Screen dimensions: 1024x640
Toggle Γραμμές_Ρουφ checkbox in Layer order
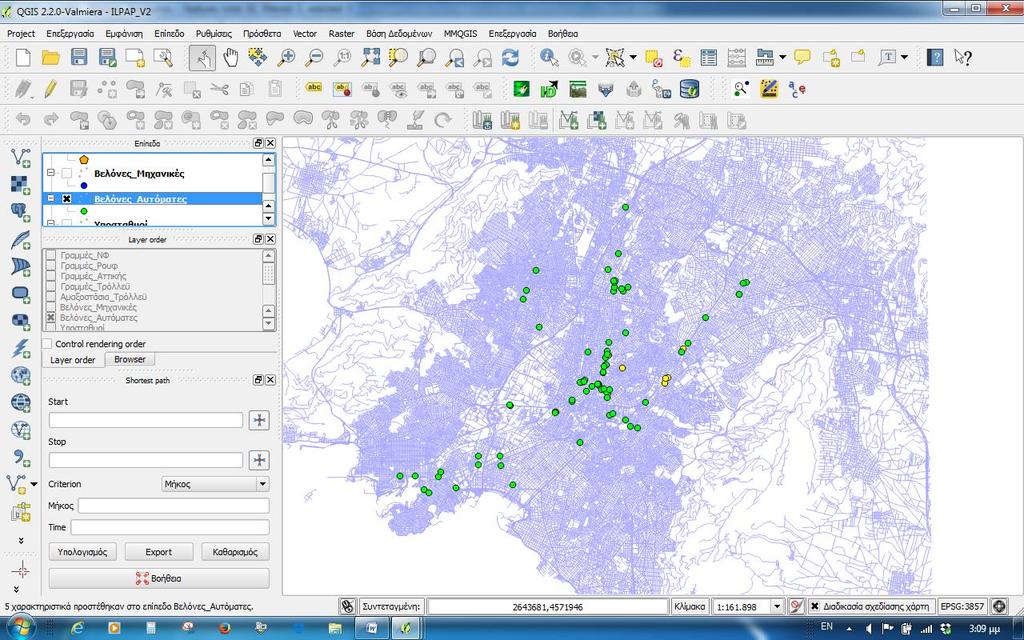point(51,266)
